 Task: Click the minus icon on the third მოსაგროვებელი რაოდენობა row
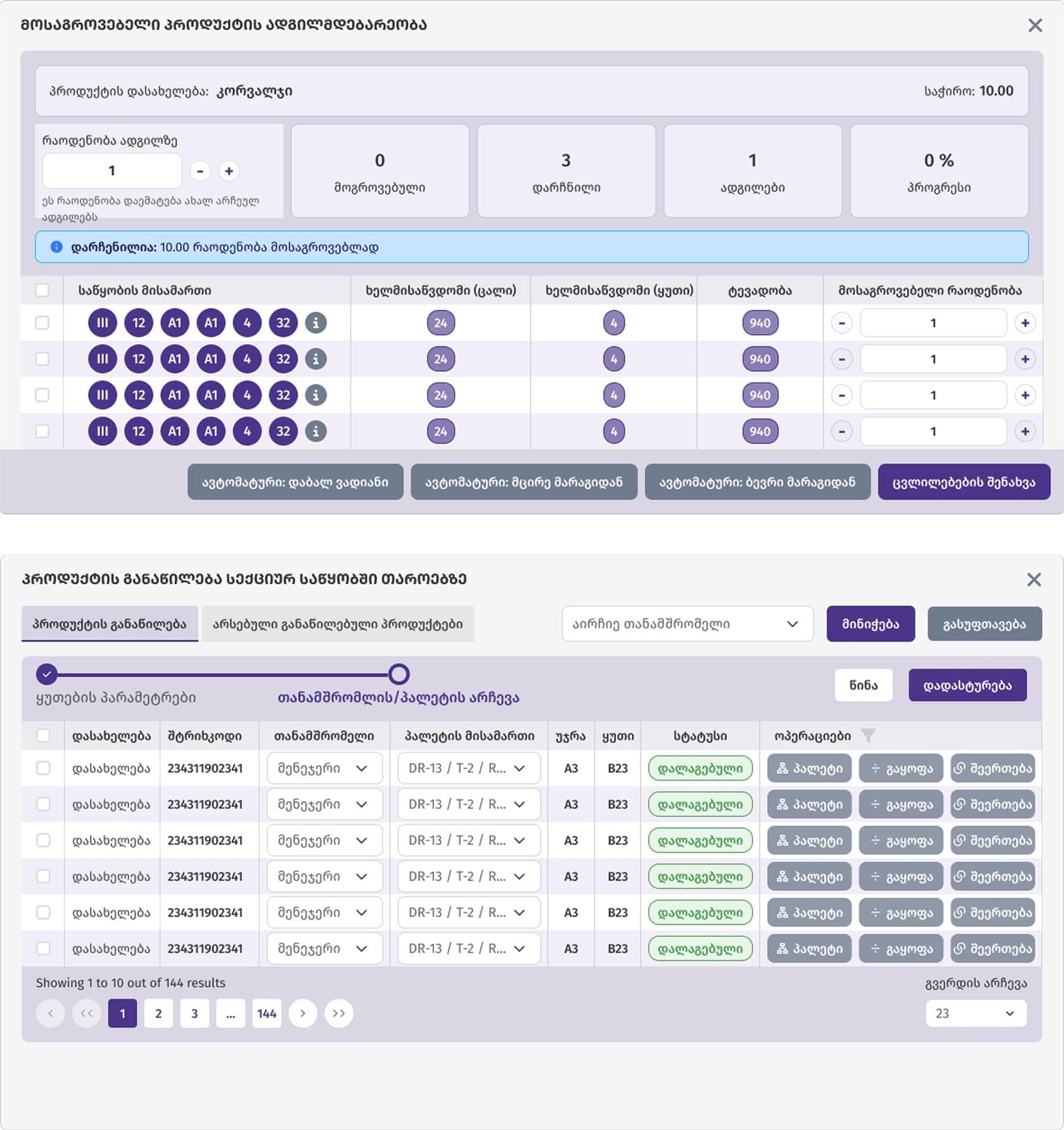842,395
